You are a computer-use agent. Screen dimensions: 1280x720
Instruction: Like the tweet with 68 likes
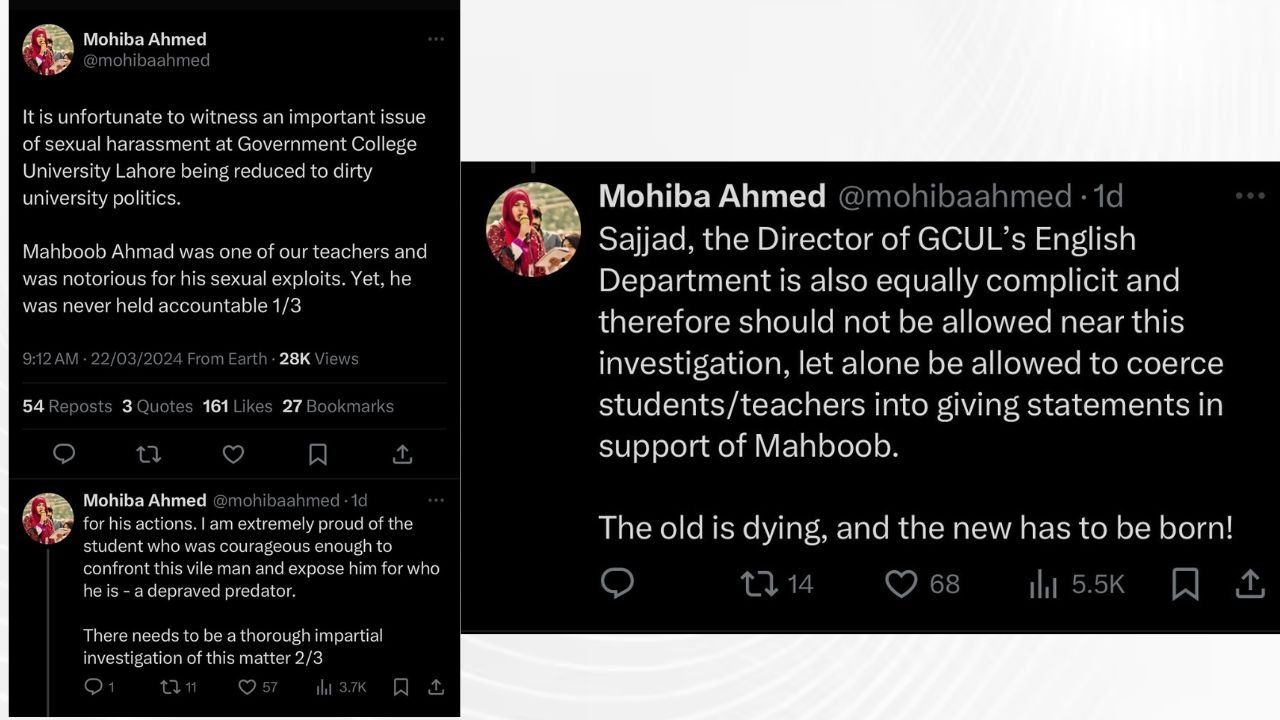[901, 583]
